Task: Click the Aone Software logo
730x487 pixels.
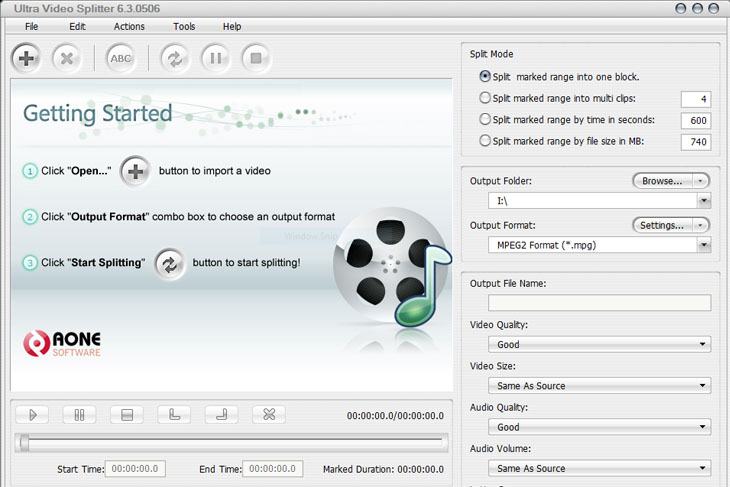Action: (x=62, y=344)
